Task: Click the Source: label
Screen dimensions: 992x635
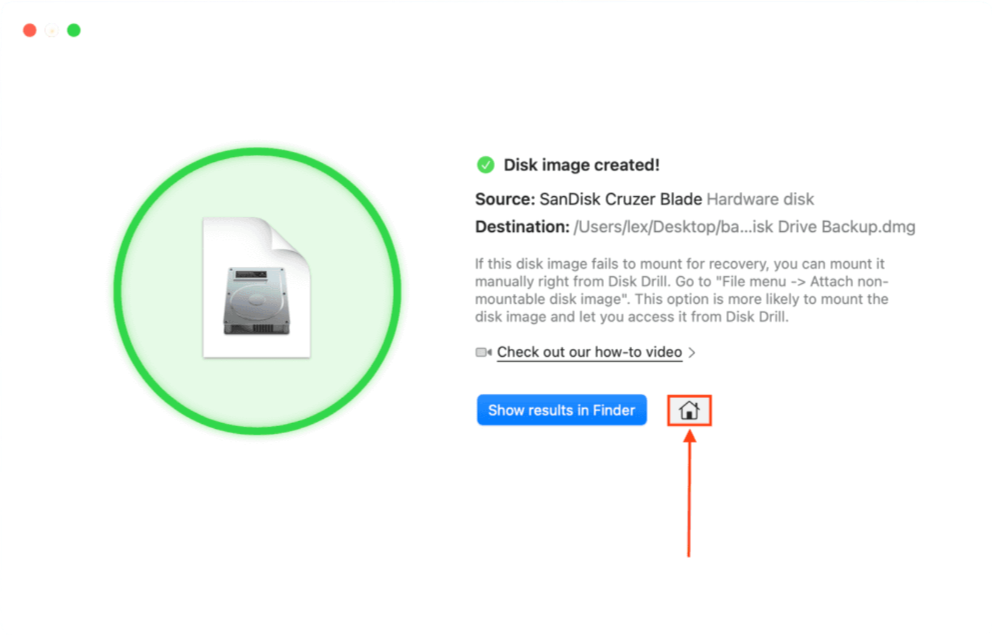Action: [x=504, y=199]
